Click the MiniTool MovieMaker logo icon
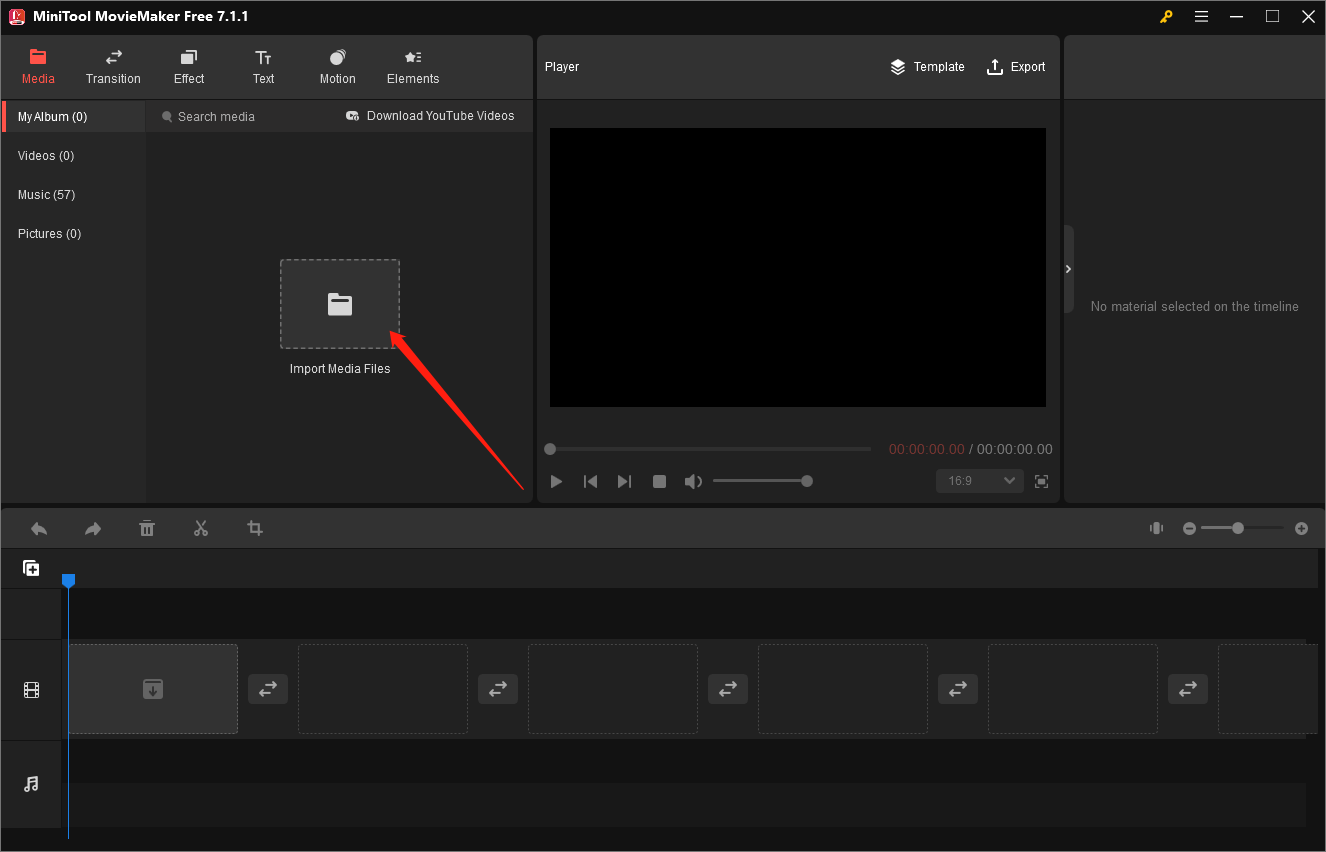Image resolution: width=1326 pixels, height=852 pixels. 17,16
